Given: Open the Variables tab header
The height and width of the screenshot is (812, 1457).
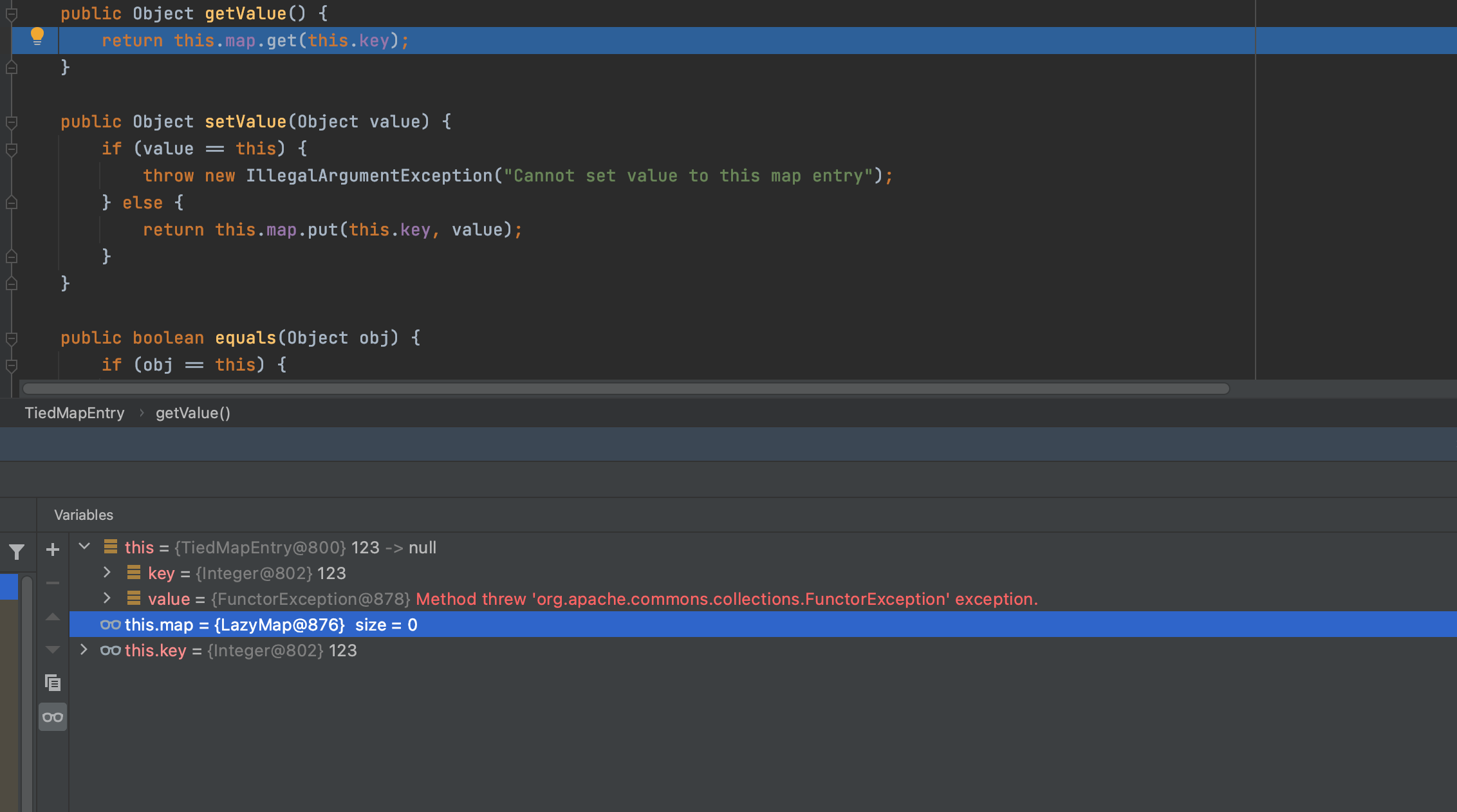Looking at the screenshot, I should pos(84,515).
